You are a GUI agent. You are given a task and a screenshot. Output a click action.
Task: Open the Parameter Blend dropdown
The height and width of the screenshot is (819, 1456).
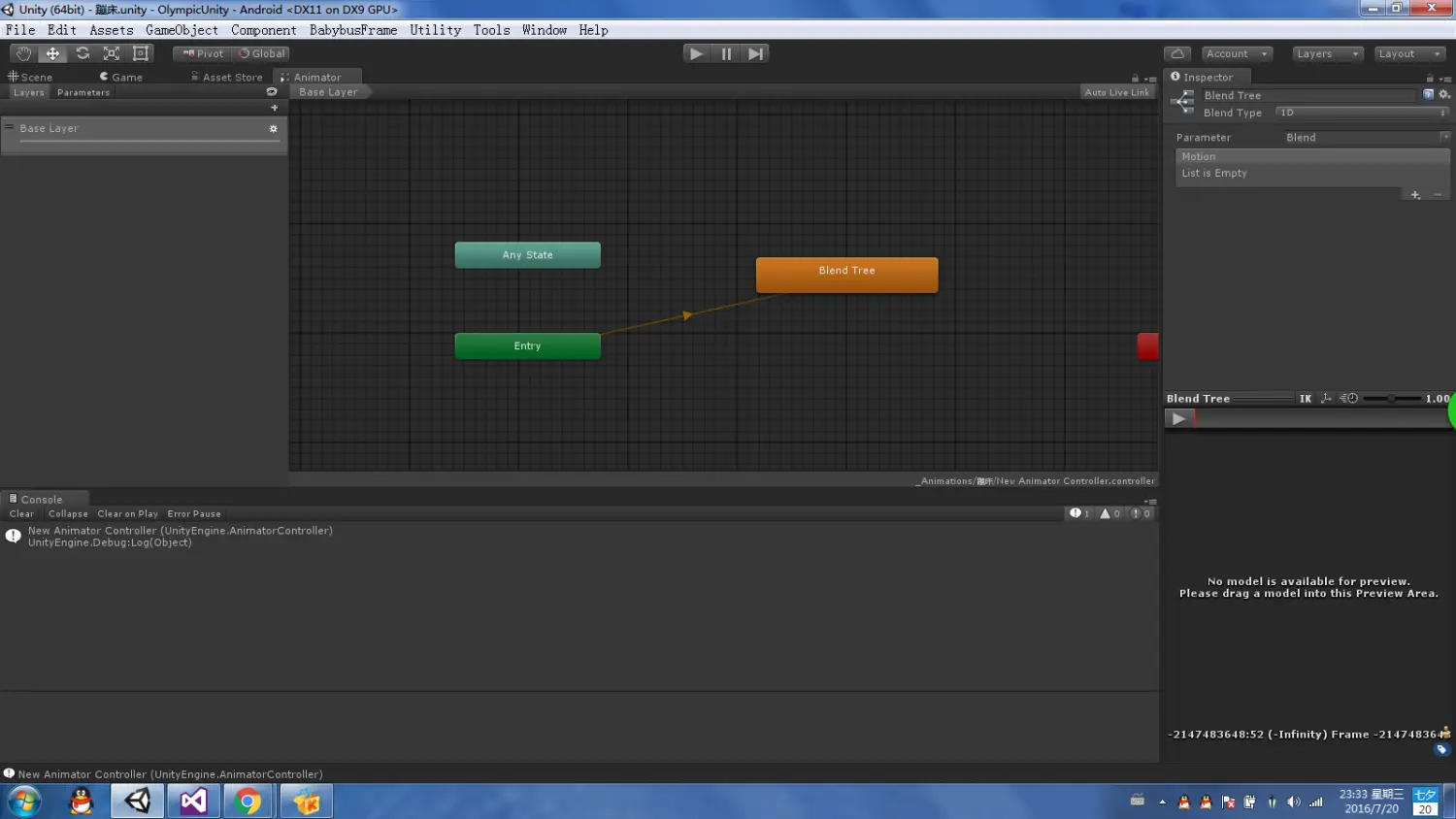pyautogui.click(x=1367, y=138)
